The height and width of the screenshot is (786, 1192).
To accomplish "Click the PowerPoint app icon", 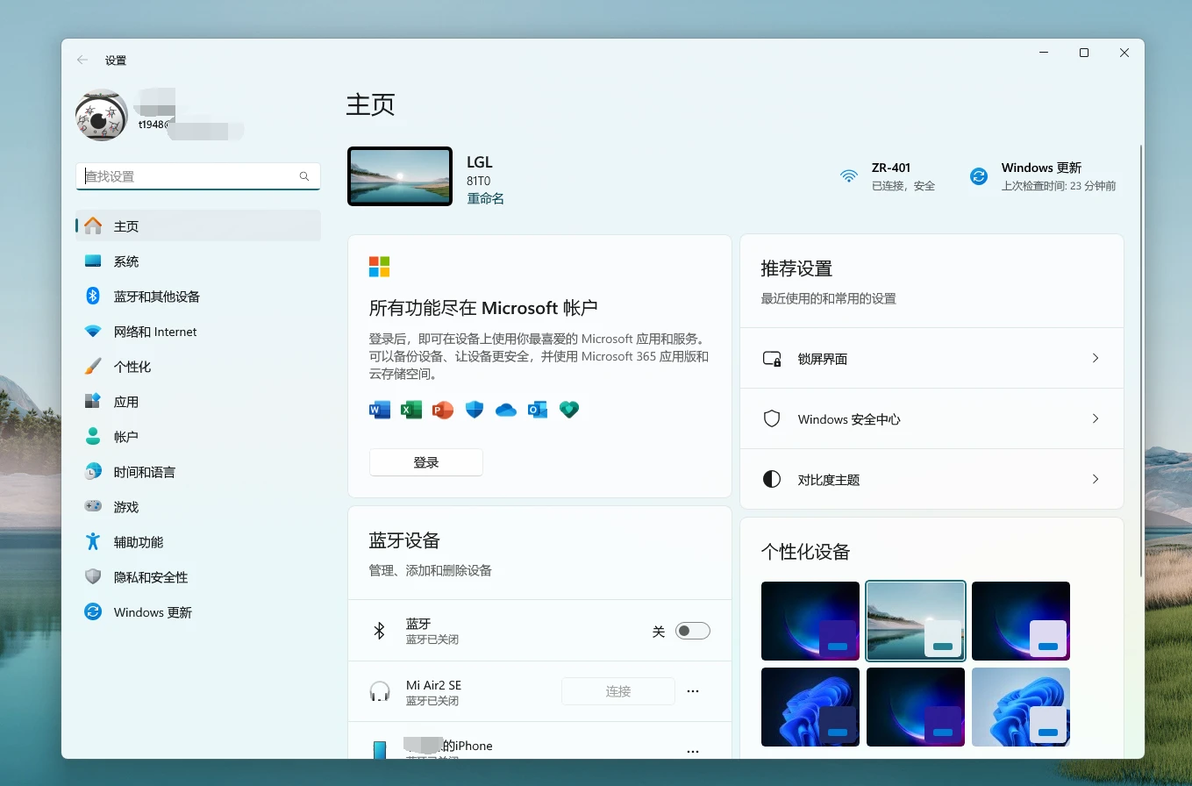I will (x=442, y=410).
